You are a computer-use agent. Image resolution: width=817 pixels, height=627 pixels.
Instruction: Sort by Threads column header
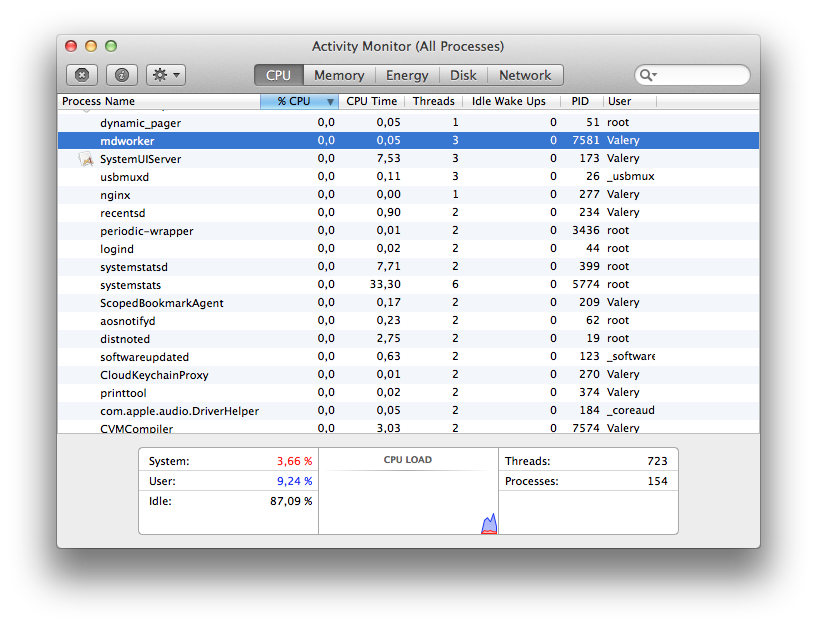pyautogui.click(x=434, y=101)
